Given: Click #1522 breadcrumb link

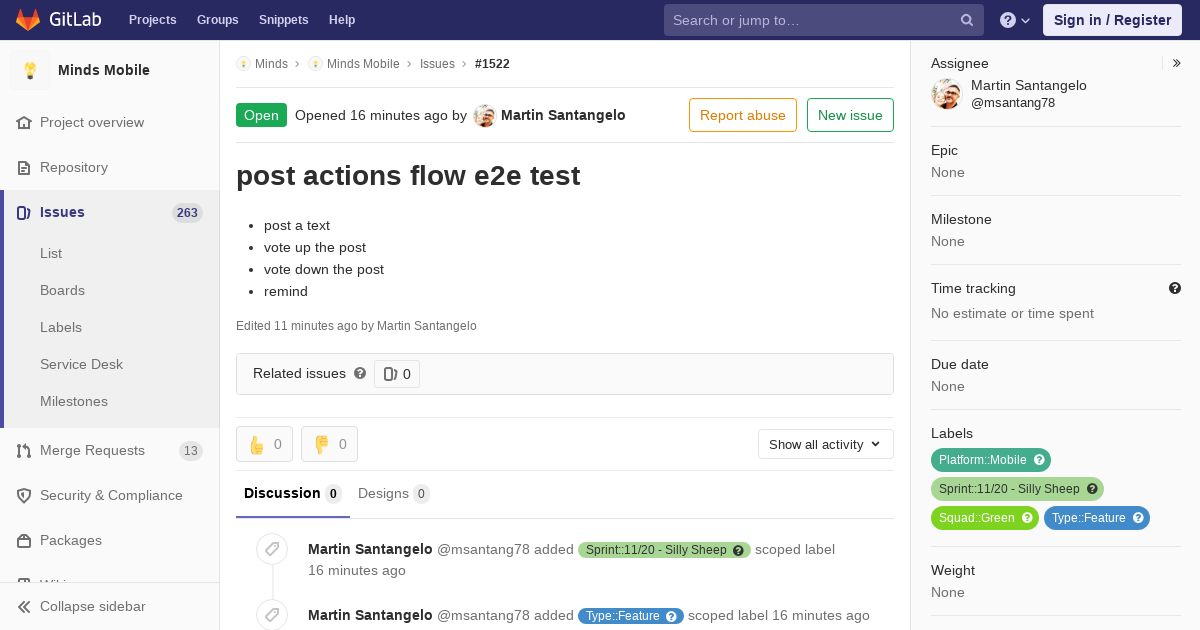Looking at the screenshot, I should tap(492, 64).
